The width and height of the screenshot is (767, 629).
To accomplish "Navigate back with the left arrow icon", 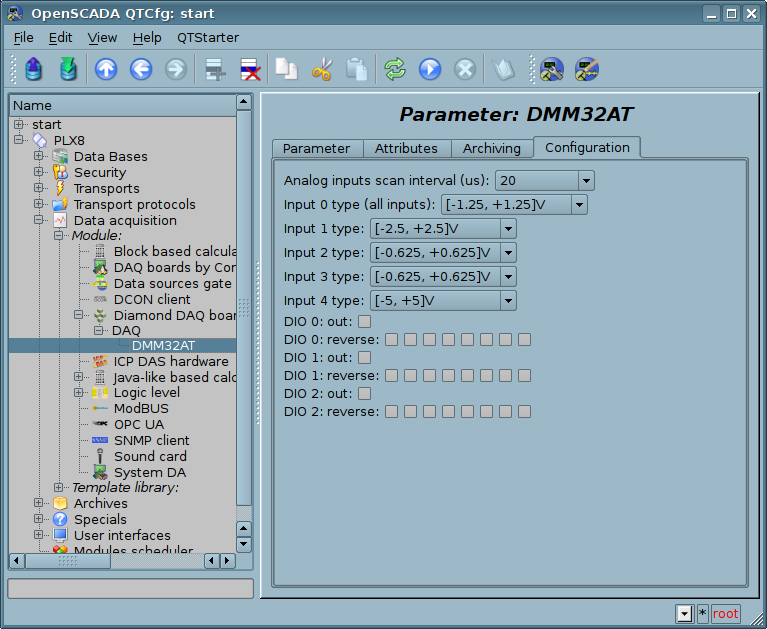I will click(x=140, y=69).
